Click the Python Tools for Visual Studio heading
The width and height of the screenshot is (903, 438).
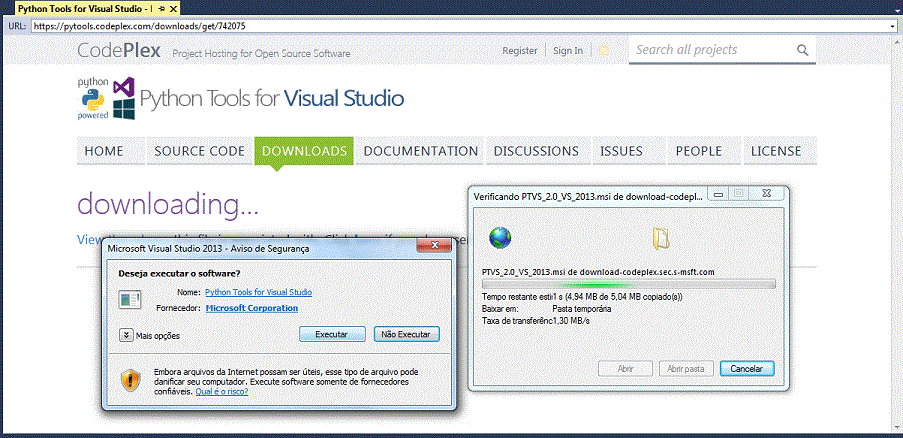coord(272,98)
